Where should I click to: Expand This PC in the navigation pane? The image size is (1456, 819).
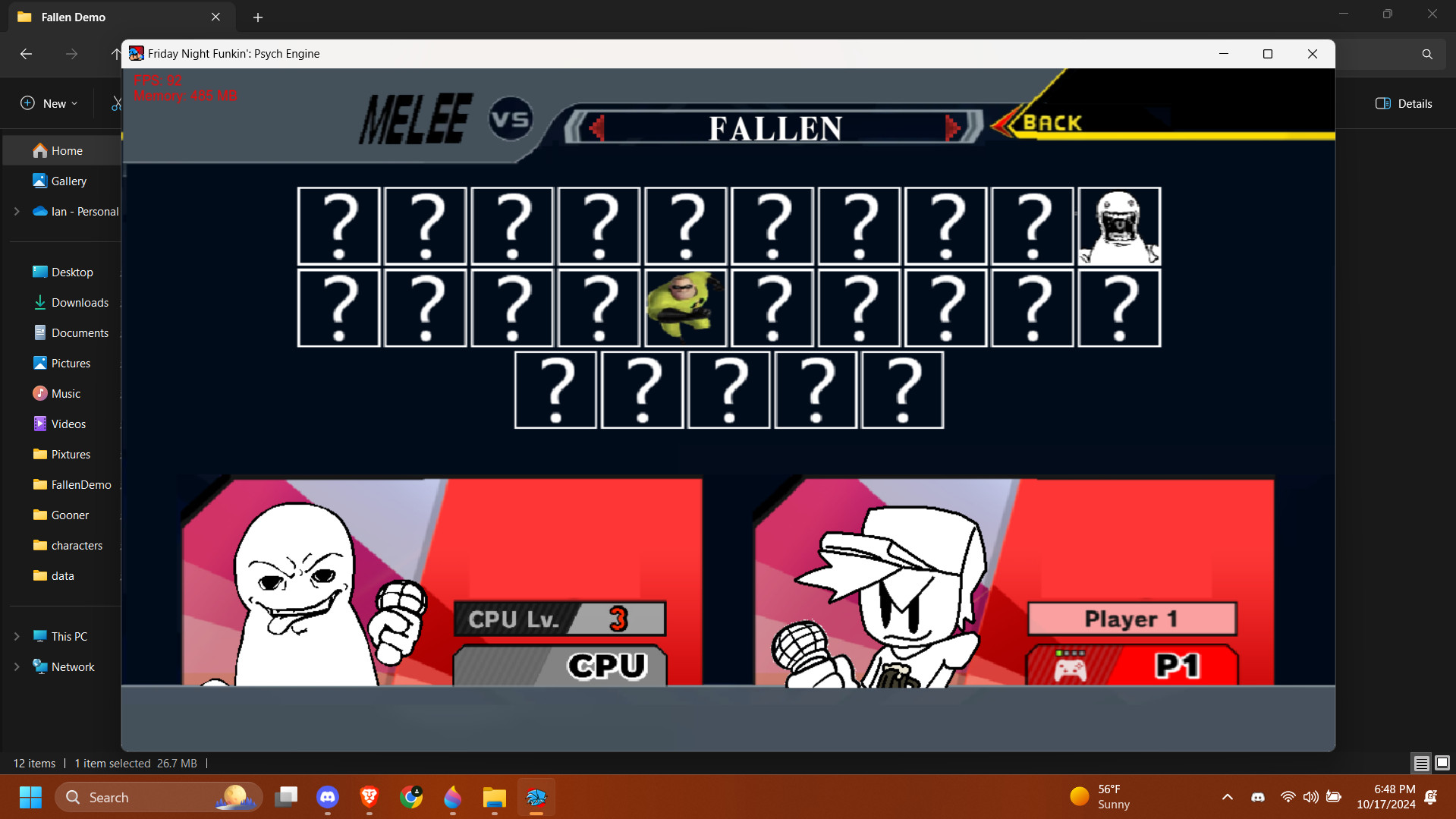pos(17,636)
